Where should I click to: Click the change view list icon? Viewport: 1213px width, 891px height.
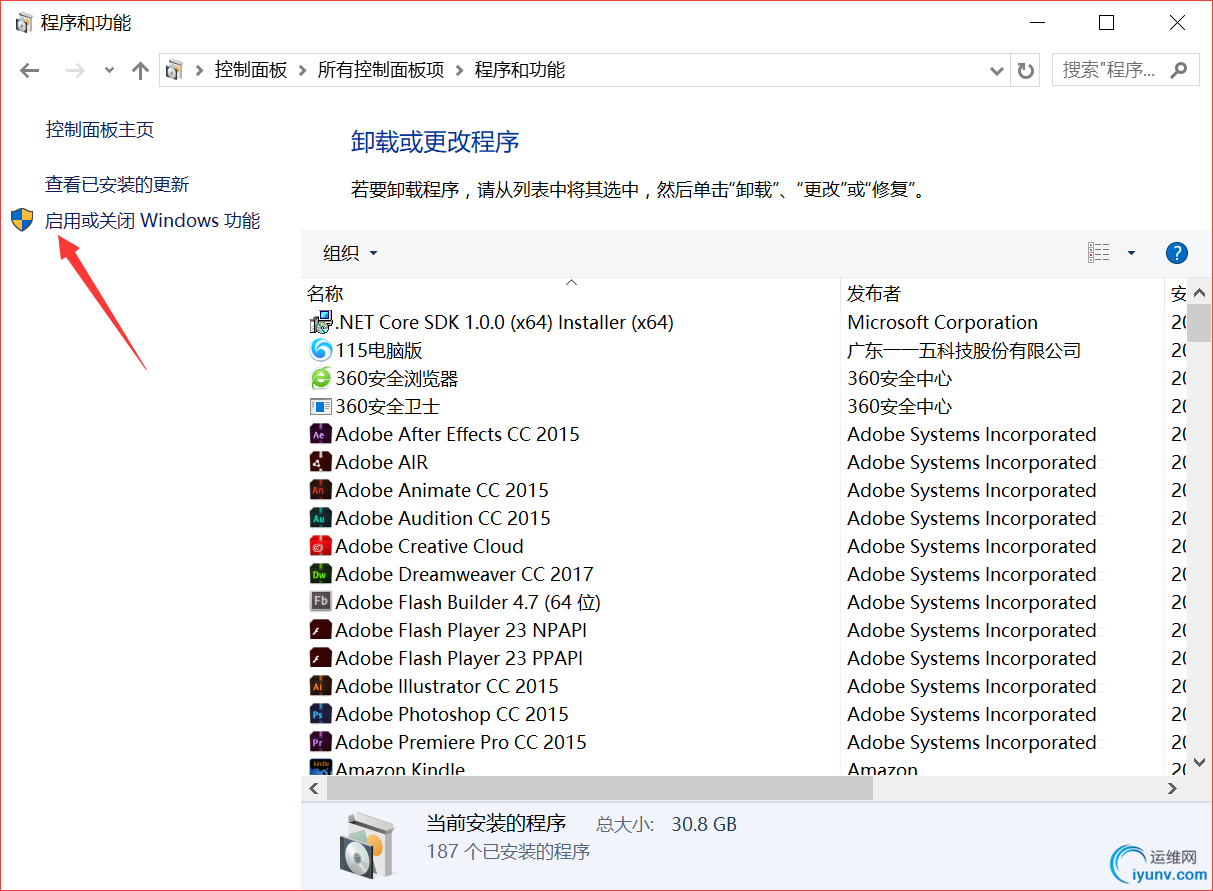(x=1099, y=253)
